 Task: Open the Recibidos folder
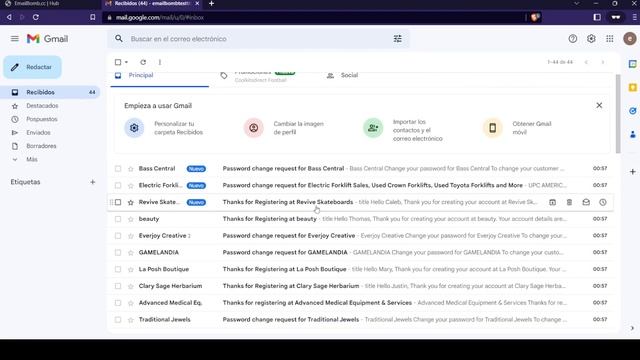click(50, 92)
